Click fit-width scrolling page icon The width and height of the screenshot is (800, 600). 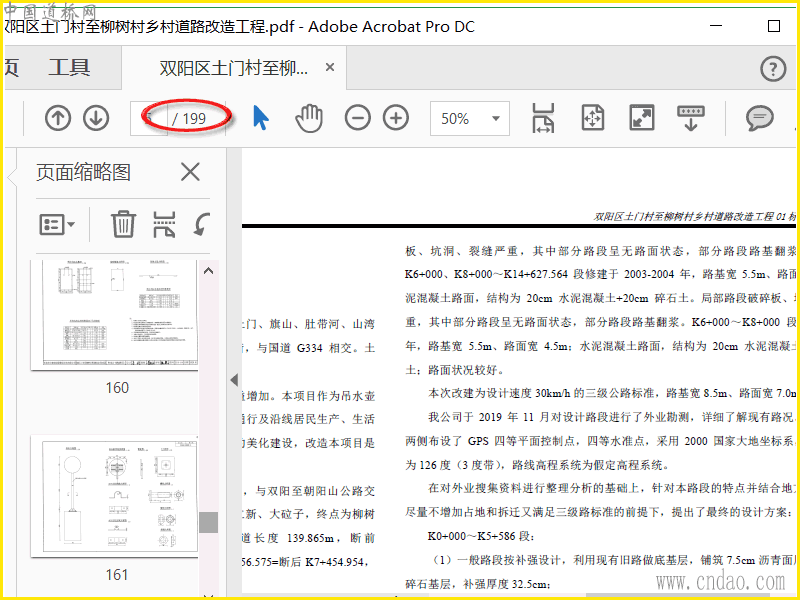(x=543, y=118)
